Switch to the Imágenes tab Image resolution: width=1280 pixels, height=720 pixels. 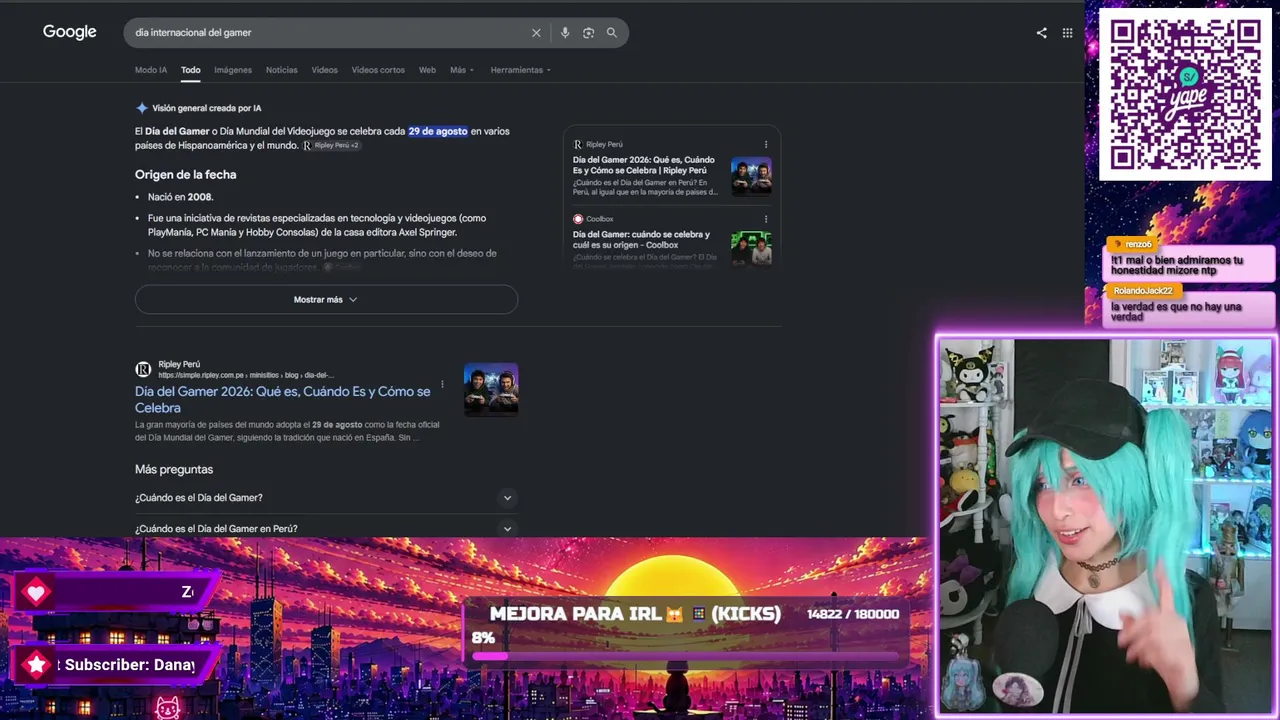pyautogui.click(x=233, y=70)
